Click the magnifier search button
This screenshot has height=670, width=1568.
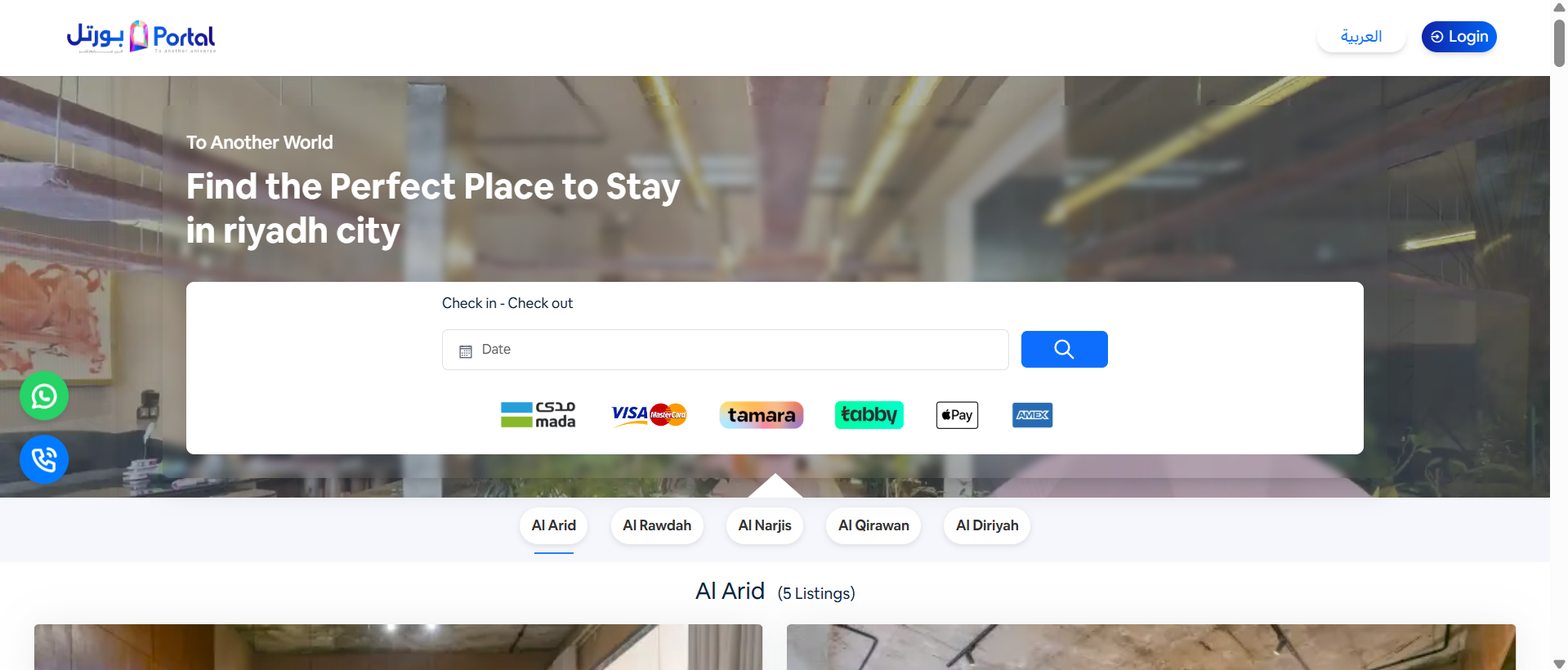[1064, 350]
